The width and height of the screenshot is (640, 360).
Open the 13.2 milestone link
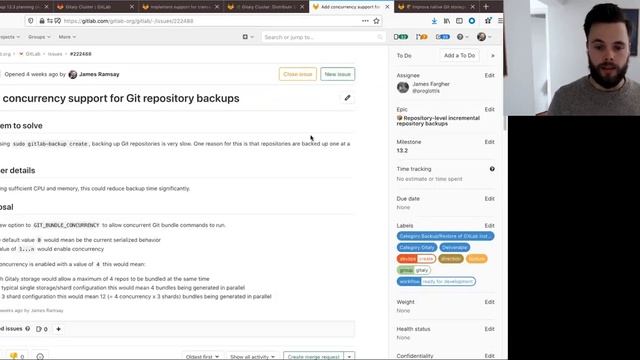click(x=402, y=151)
